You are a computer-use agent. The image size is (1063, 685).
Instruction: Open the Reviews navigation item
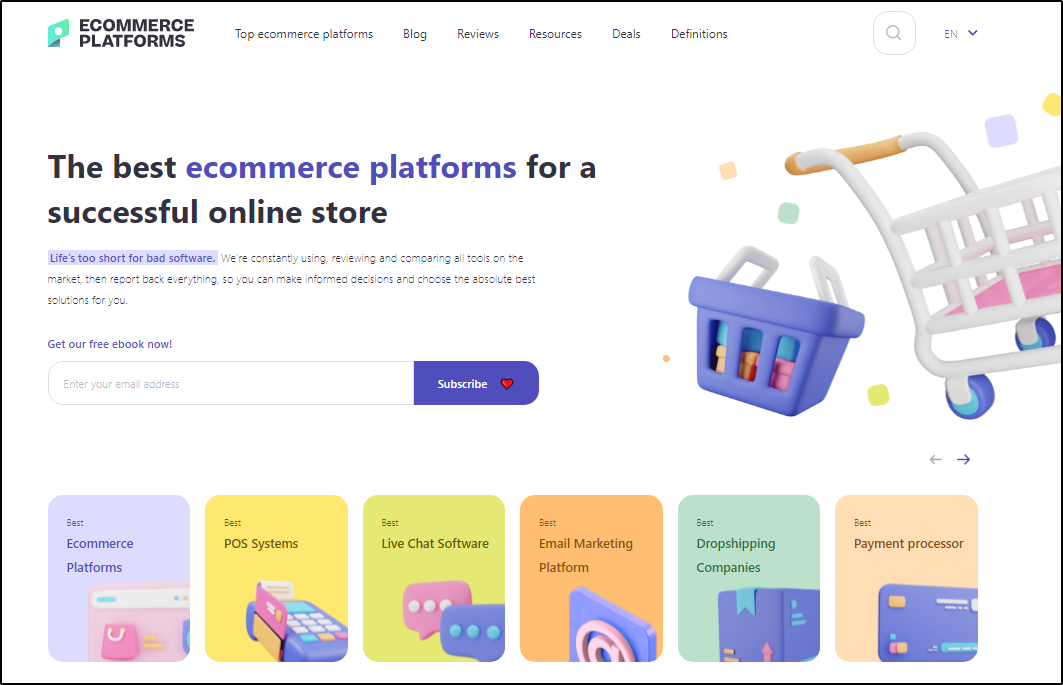(x=478, y=34)
